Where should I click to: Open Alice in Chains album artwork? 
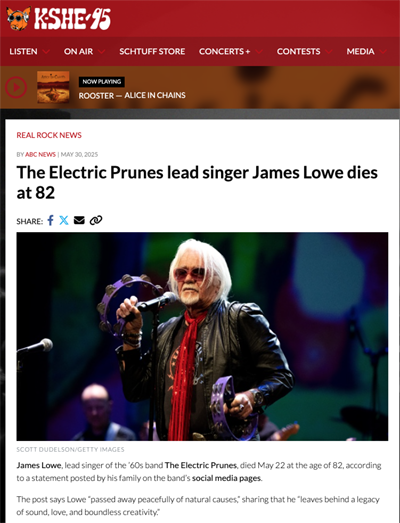tap(53, 87)
